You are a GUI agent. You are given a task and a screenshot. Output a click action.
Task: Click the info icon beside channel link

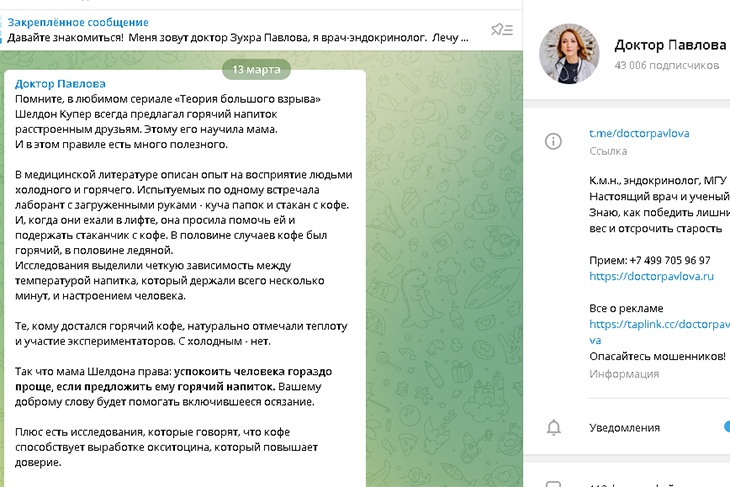pos(553,141)
